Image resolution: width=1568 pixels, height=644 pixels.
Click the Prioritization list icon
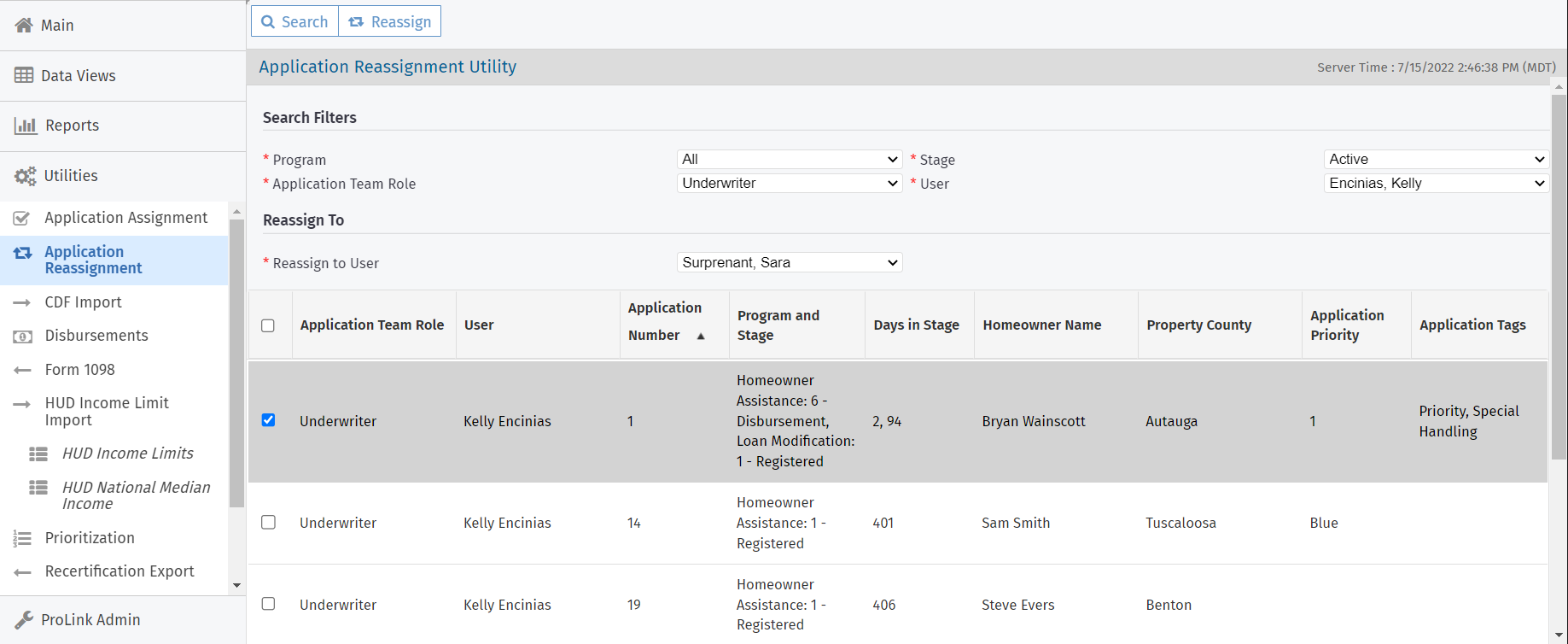point(22,538)
